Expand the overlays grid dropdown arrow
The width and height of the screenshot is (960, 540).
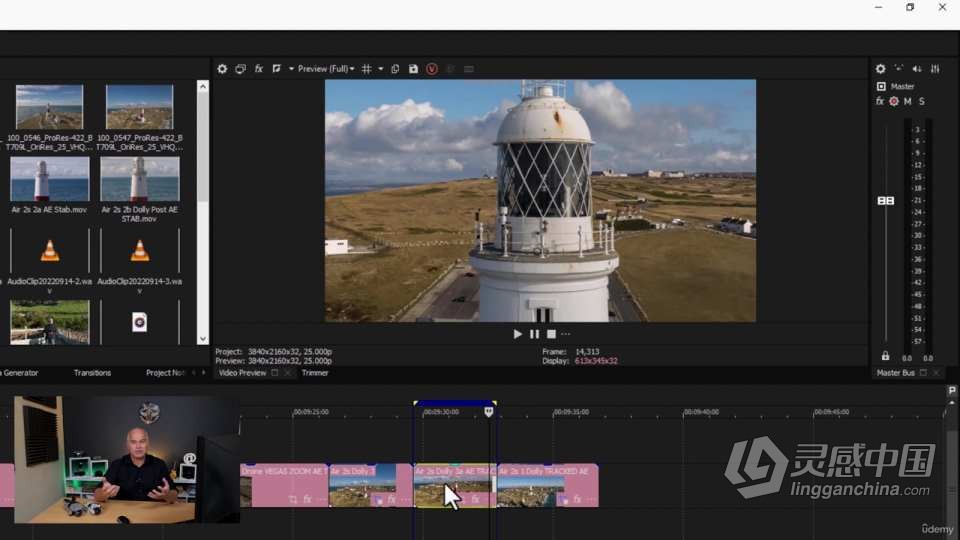tap(381, 69)
